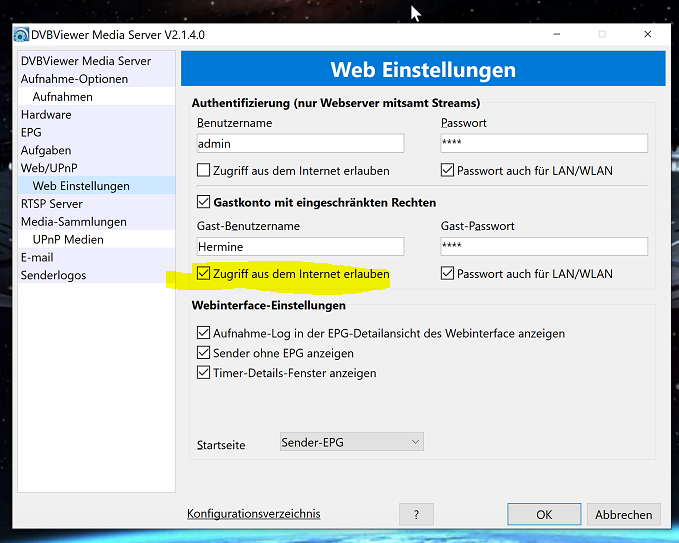Open 'RTSP Server' settings page

click(97, 204)
